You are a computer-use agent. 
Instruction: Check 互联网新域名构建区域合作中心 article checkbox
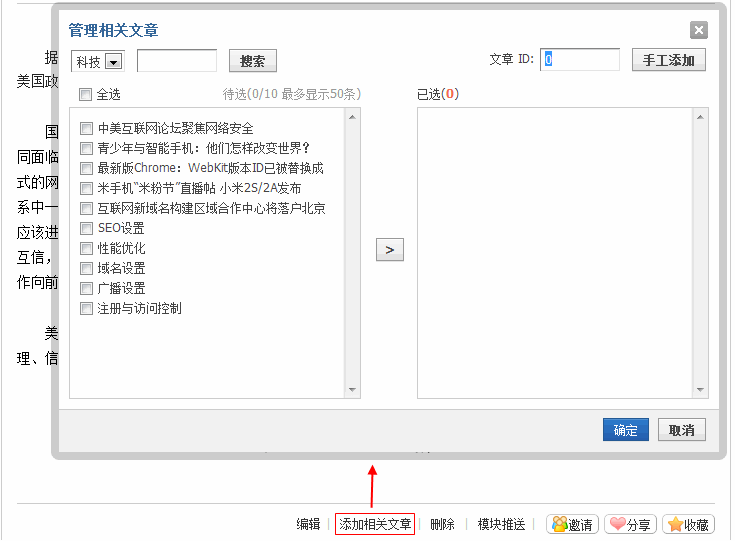pos(86,208)
